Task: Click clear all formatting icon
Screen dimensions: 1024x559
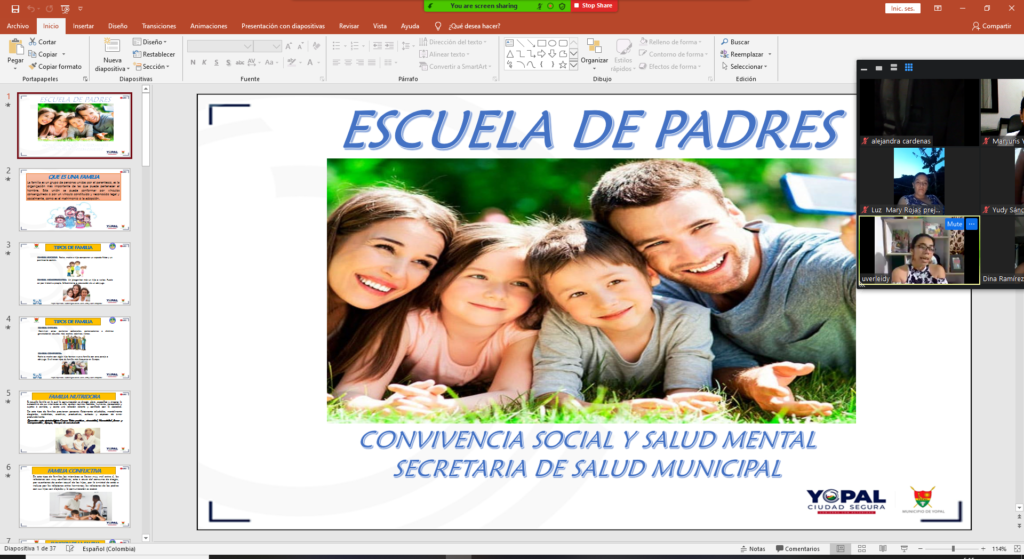Action: coord(316,46)
